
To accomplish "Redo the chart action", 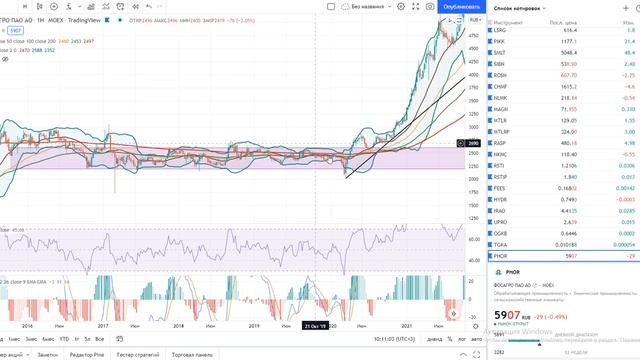I will pos(160,7).
